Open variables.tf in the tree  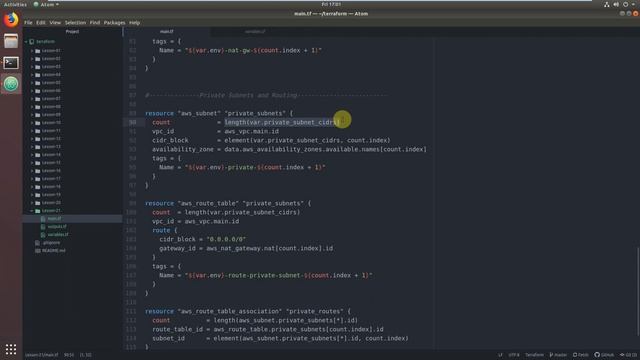click(x=58, y=235)
